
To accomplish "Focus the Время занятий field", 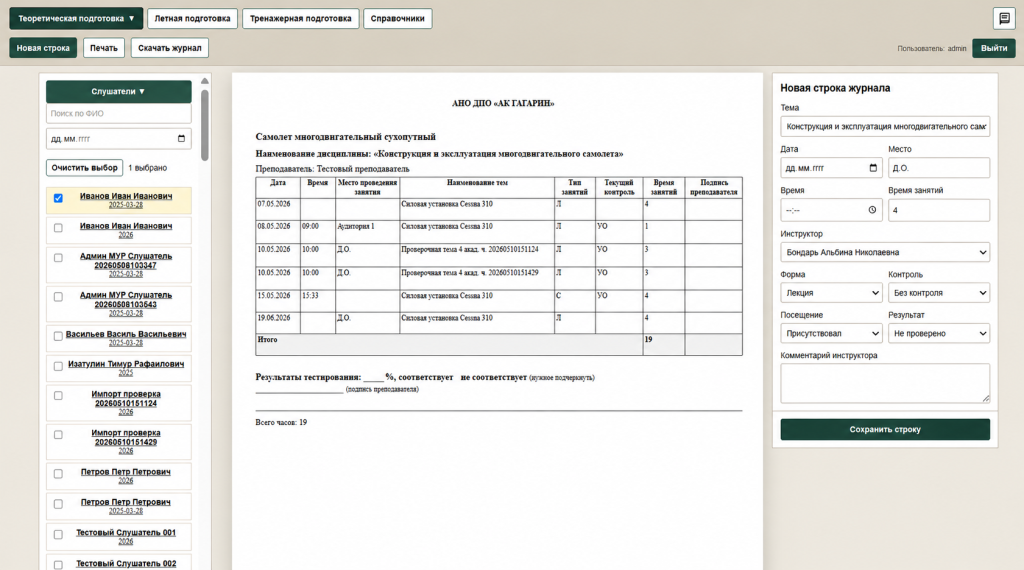I will (938, 210).
